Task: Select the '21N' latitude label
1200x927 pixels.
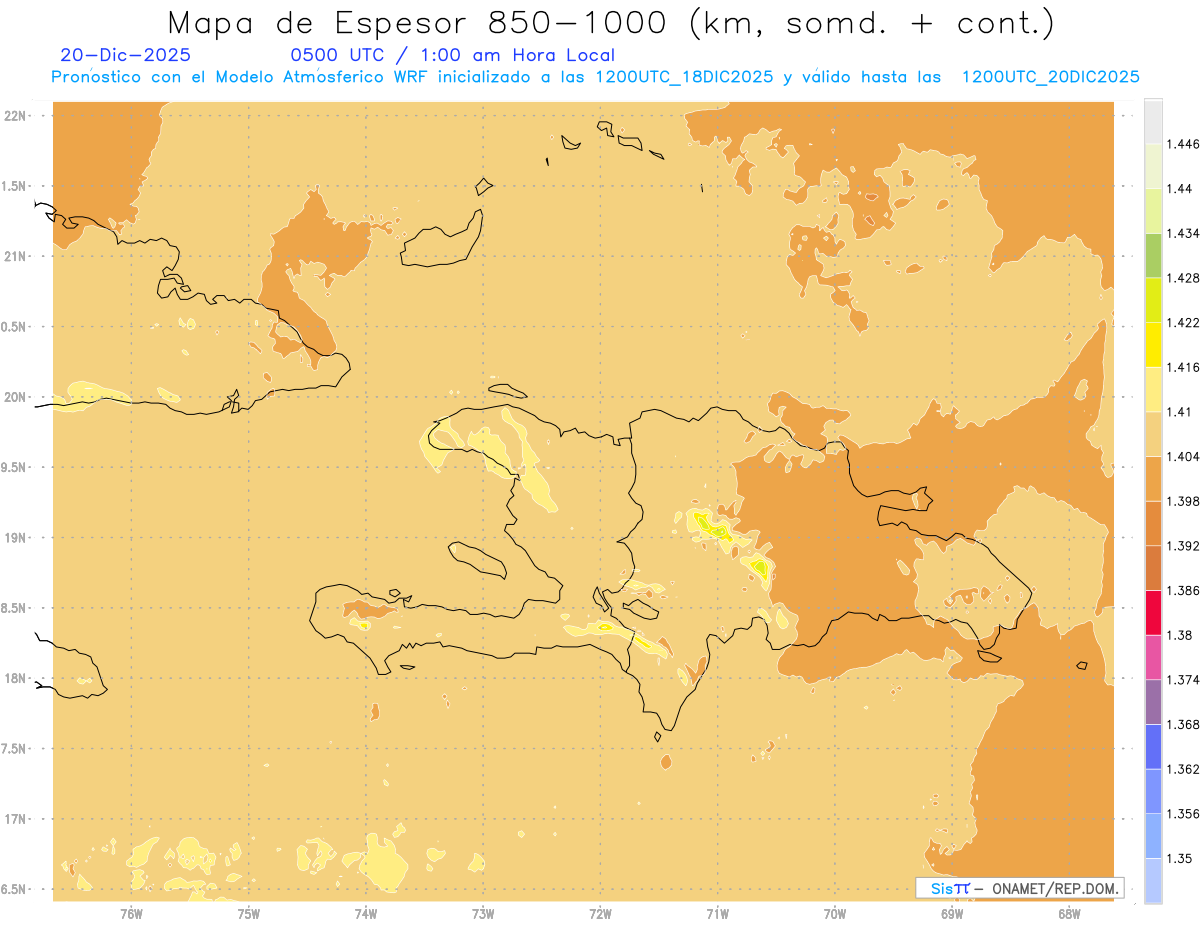Action: point(16,257)
